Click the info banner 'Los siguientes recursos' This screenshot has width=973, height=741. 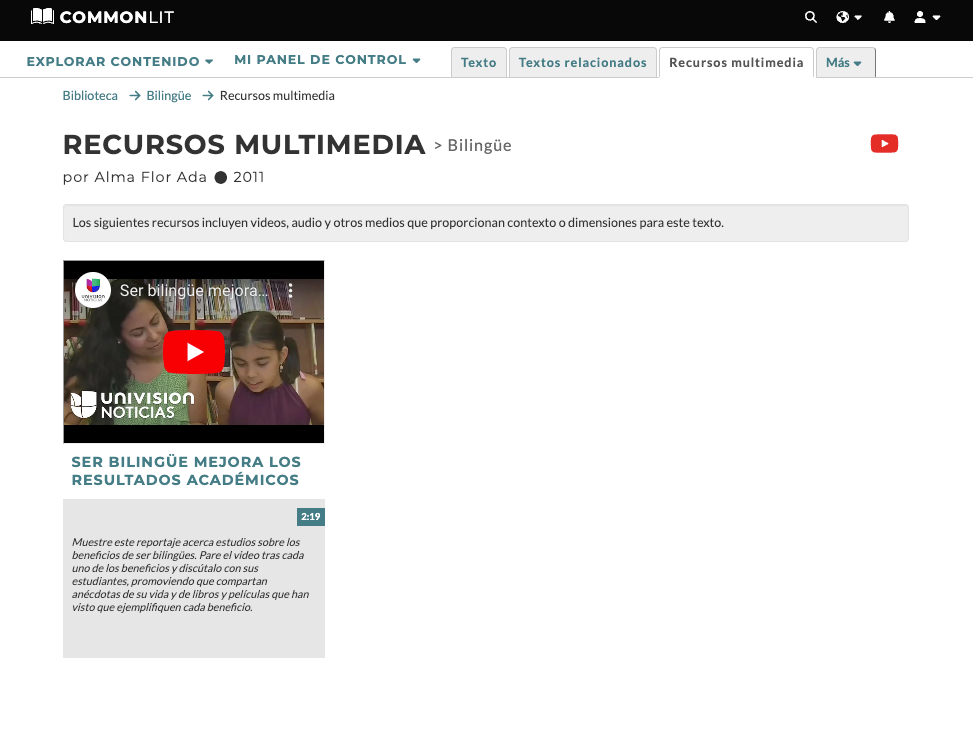point(486,223)
